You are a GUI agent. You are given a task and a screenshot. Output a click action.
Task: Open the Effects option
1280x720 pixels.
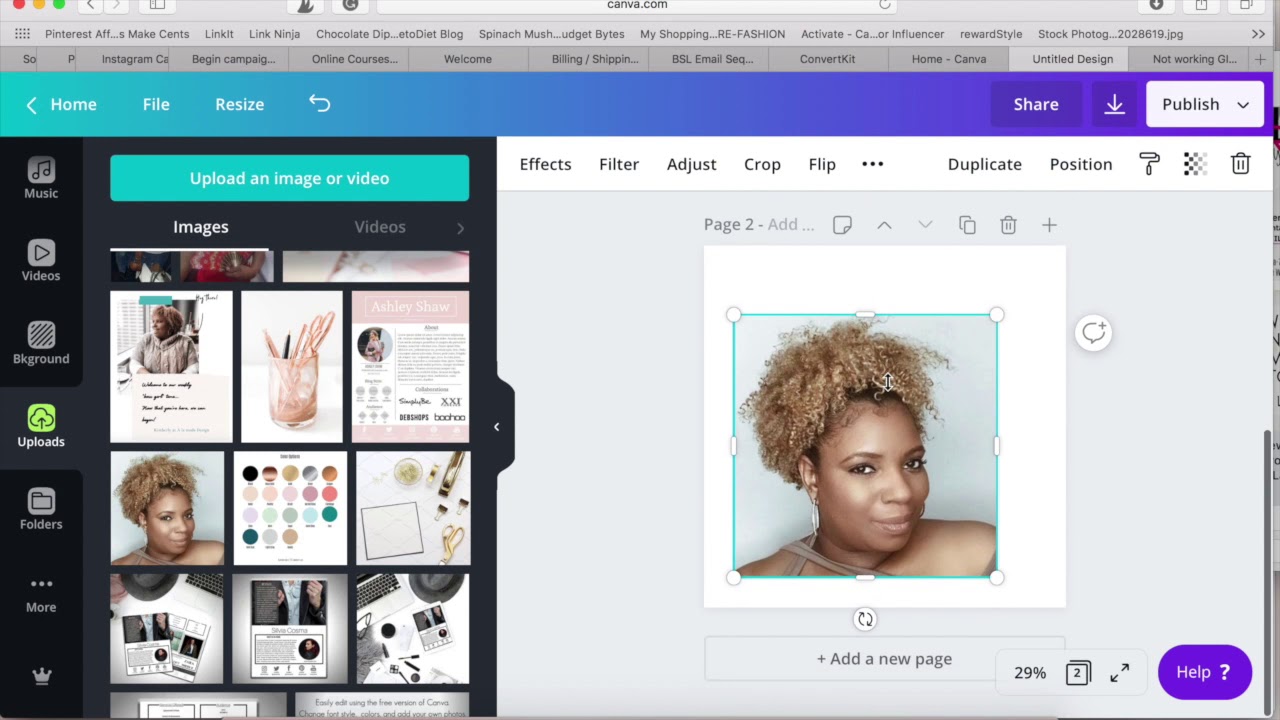[545, 164]
